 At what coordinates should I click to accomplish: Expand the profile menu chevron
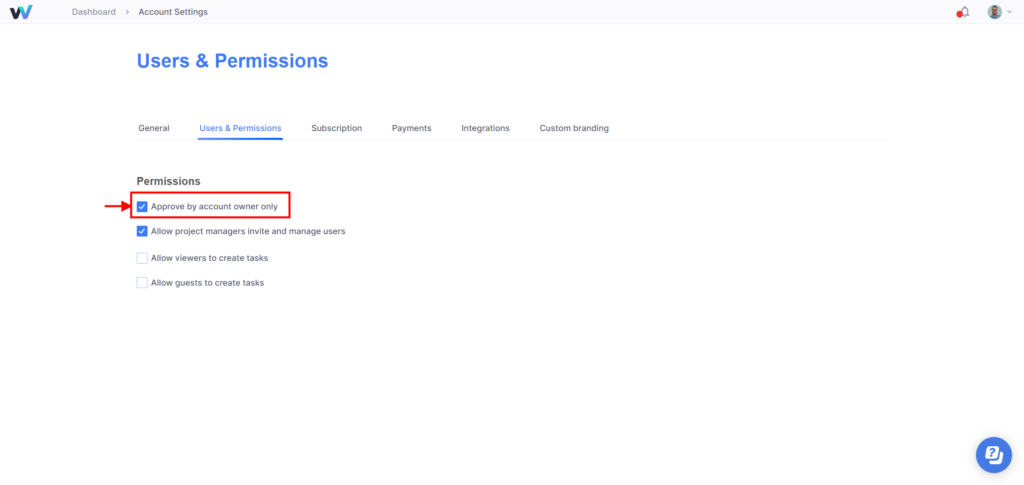pos(1010,12)
